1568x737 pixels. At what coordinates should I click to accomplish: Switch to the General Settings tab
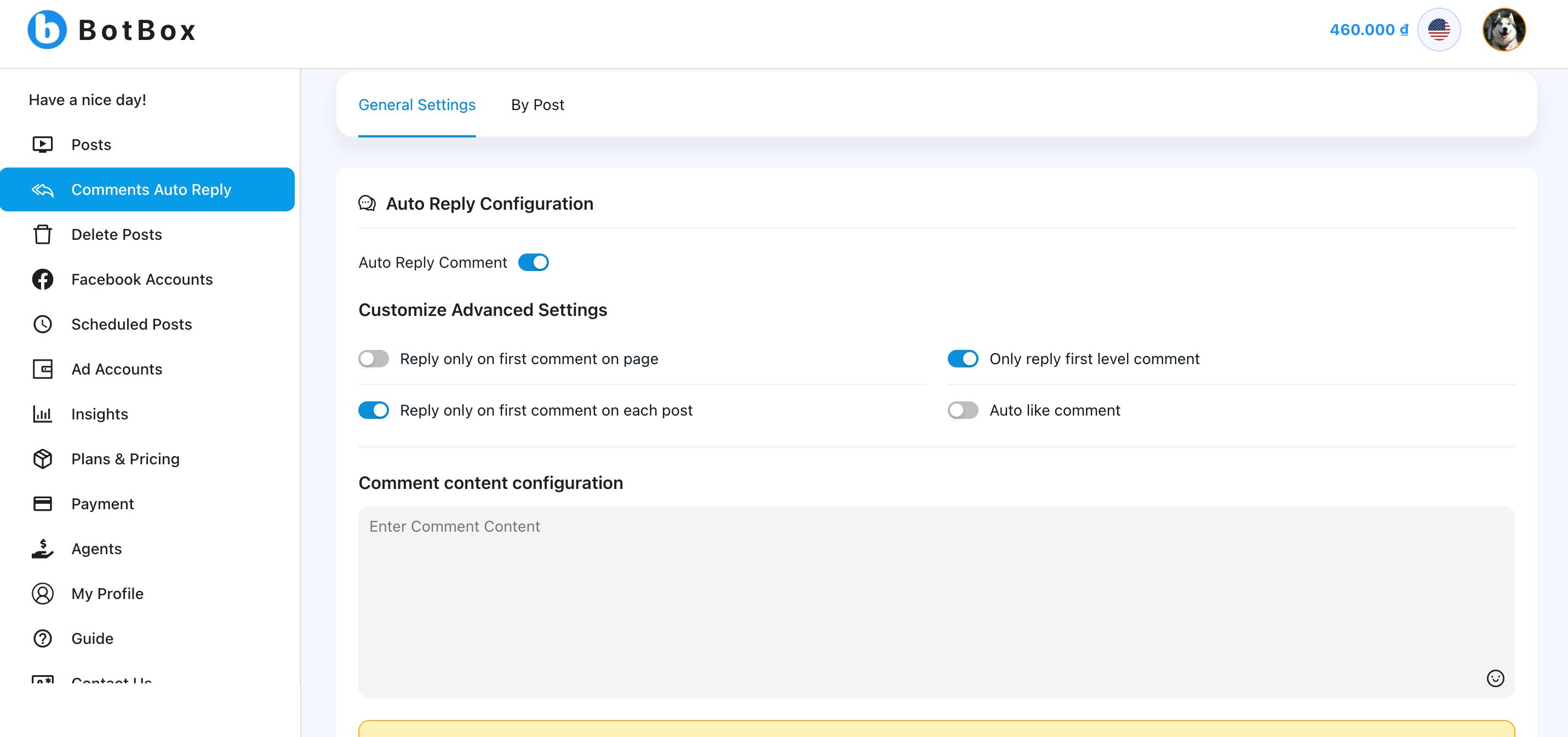[417, 105]
